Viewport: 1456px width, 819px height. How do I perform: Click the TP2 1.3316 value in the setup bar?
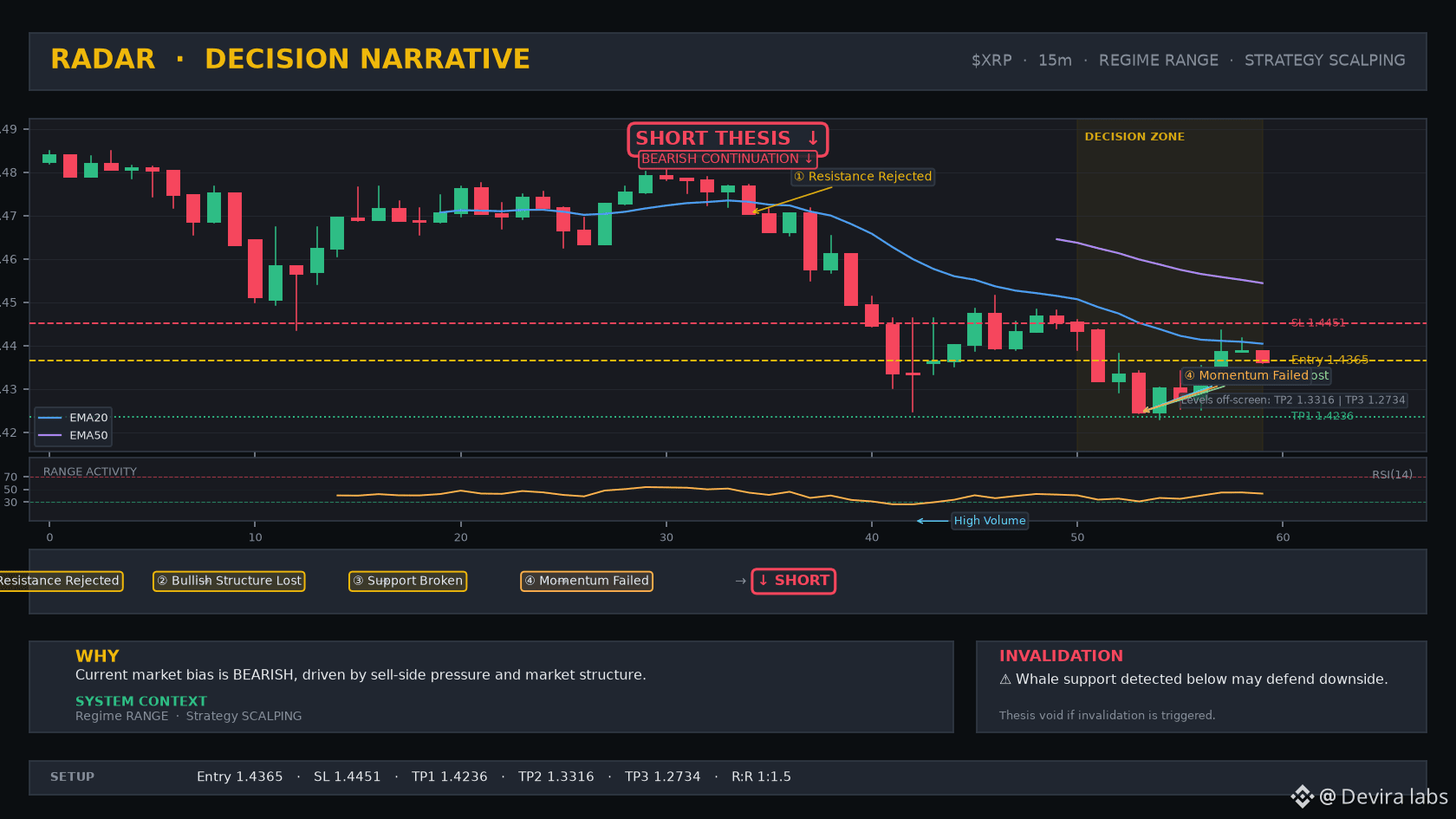556,777
